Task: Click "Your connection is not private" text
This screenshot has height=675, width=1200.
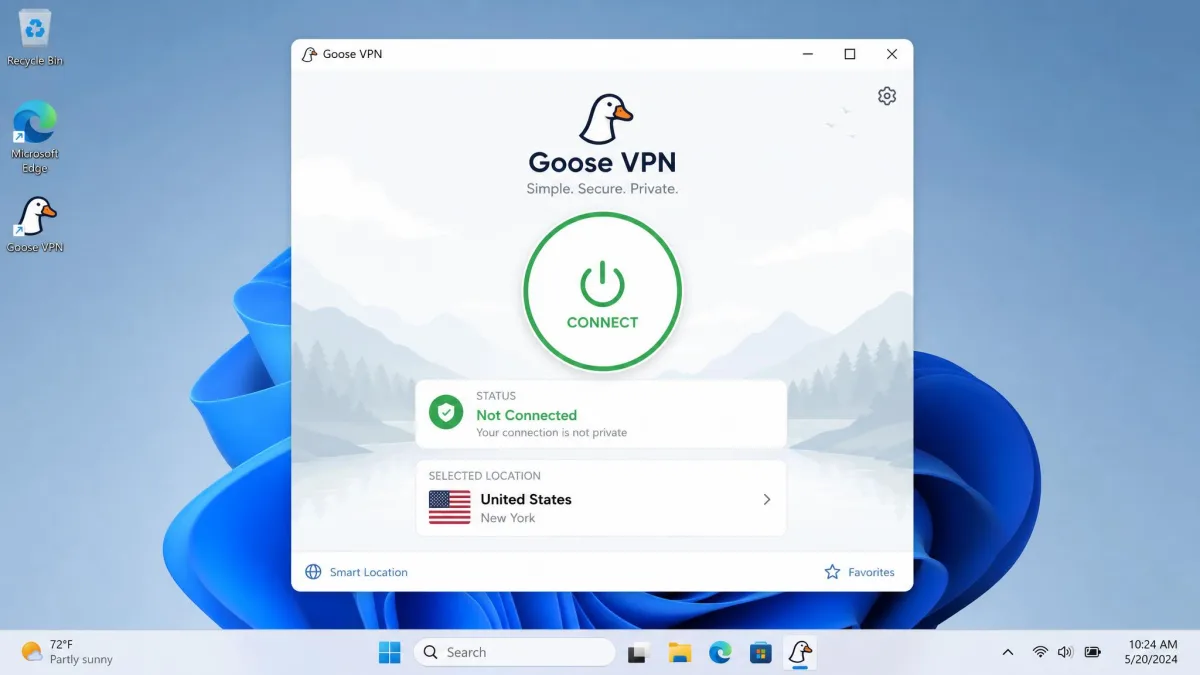Action: coord(552,433)
